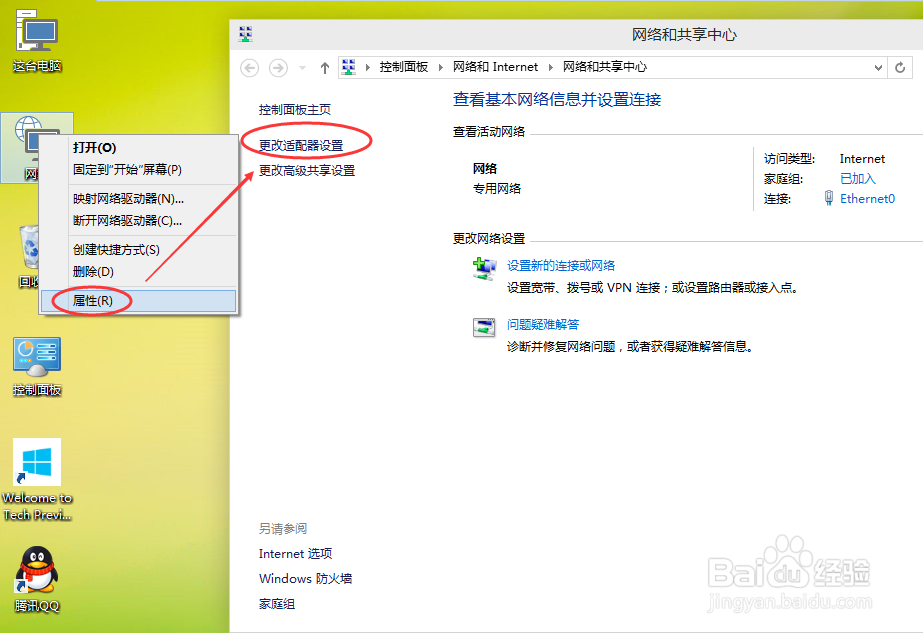Click the 设置新的连接或网络 network icon
923x633 pixels.
point(487,267)
